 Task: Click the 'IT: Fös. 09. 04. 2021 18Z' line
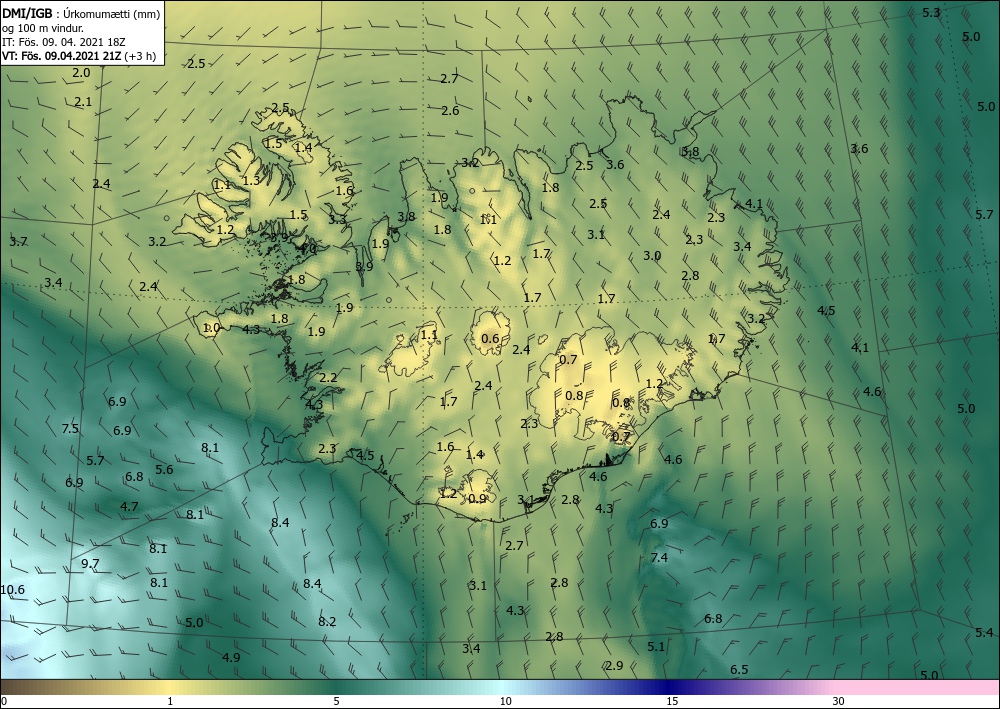click(x=64, y=42)
